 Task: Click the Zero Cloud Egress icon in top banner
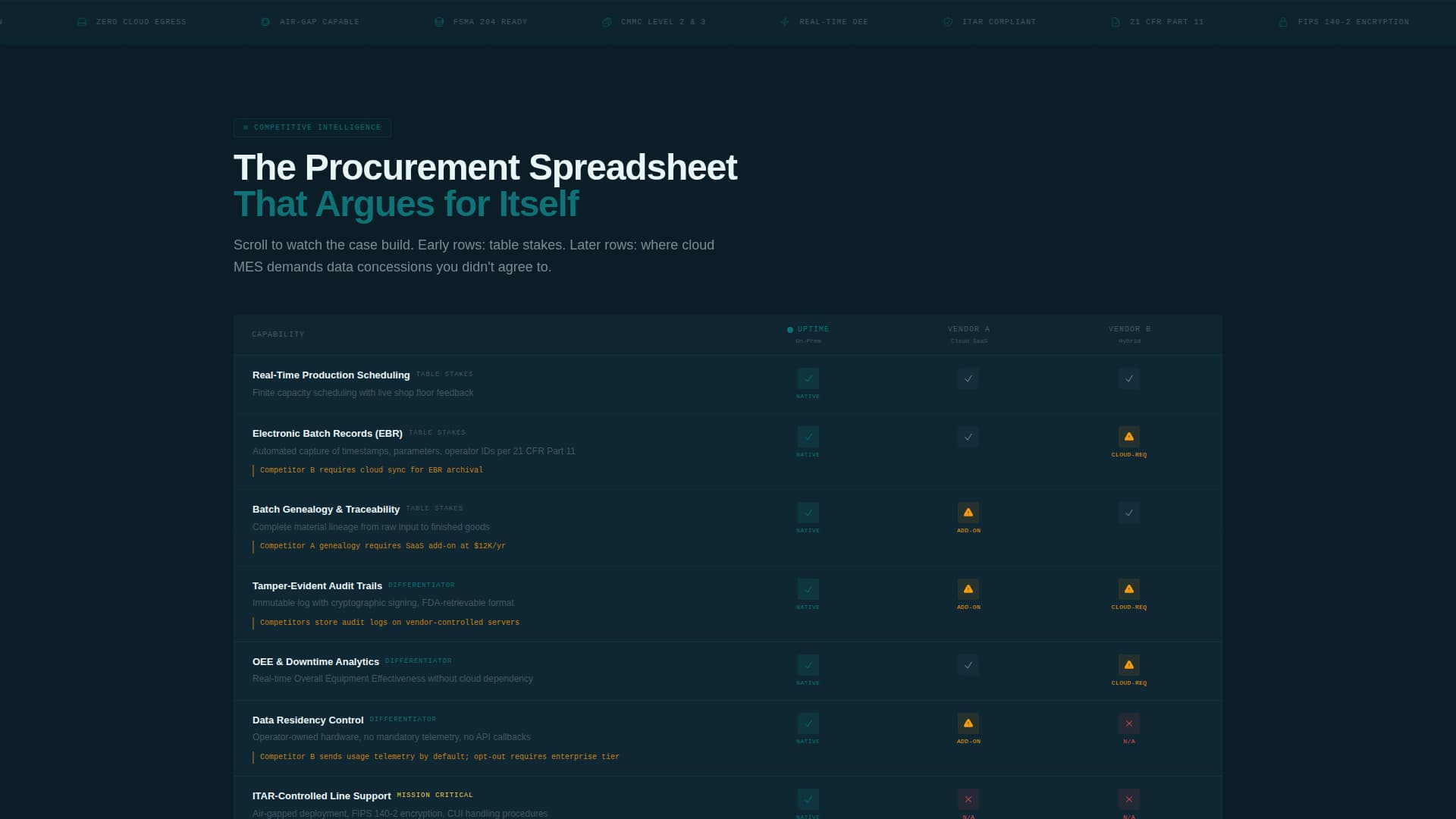(x=82, y=22)
